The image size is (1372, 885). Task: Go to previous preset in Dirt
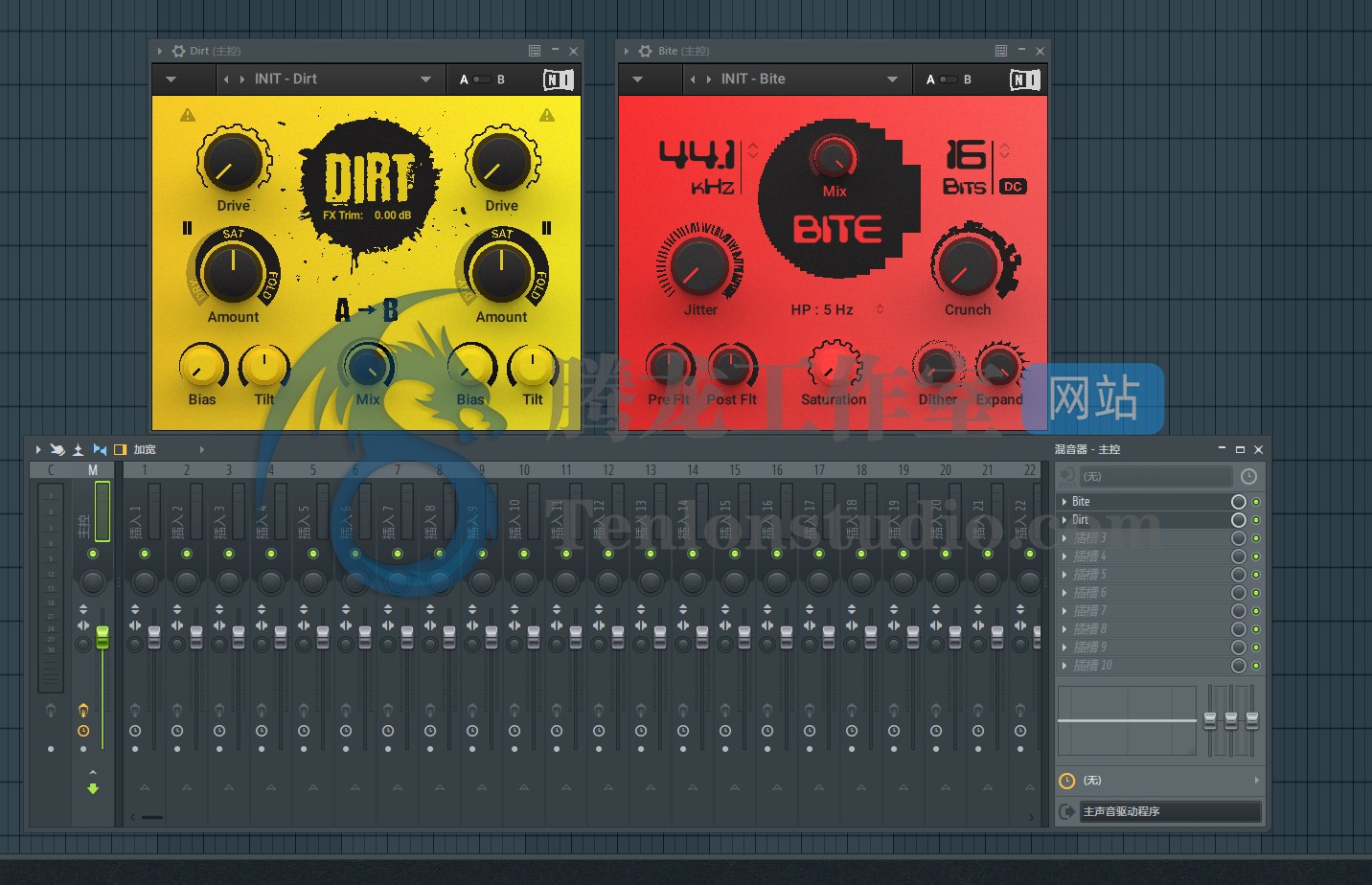click(x=227, y=79)
